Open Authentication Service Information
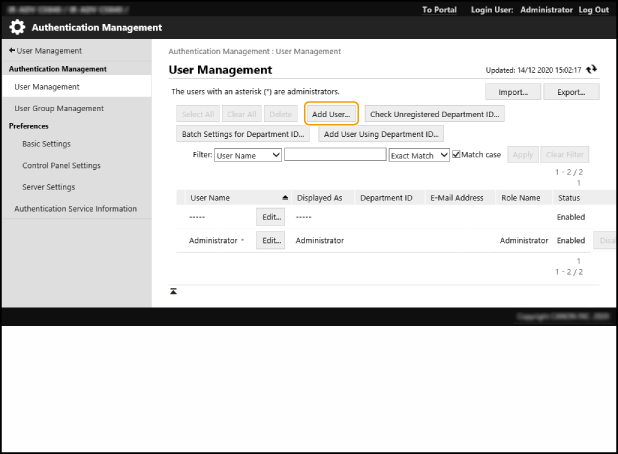The image size is (618, 454). point(75,208)
